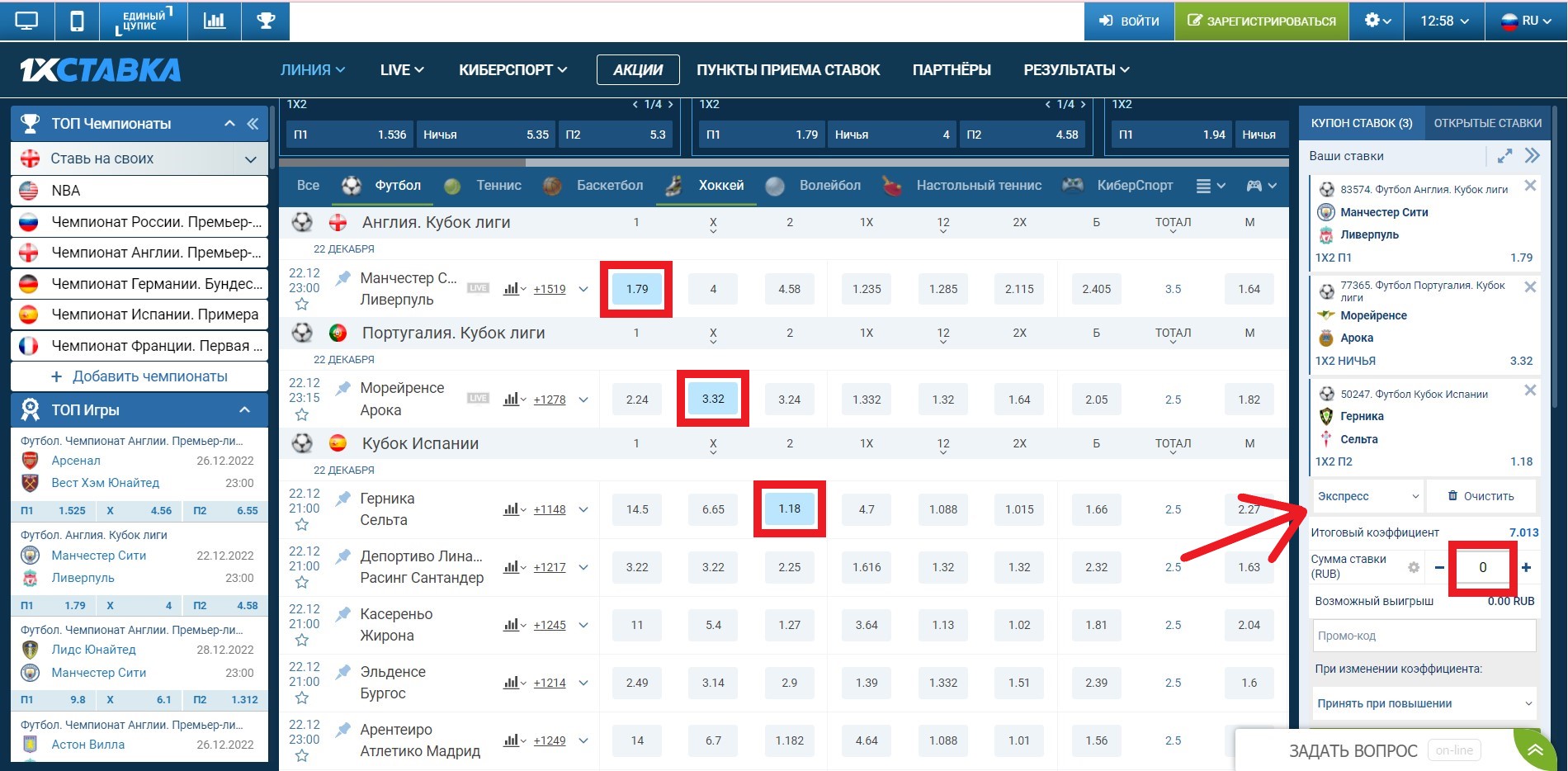Hide the left sidebar with double chevron
The image size is (1568, 771).
pyautogui.click(x=253, y=124)
